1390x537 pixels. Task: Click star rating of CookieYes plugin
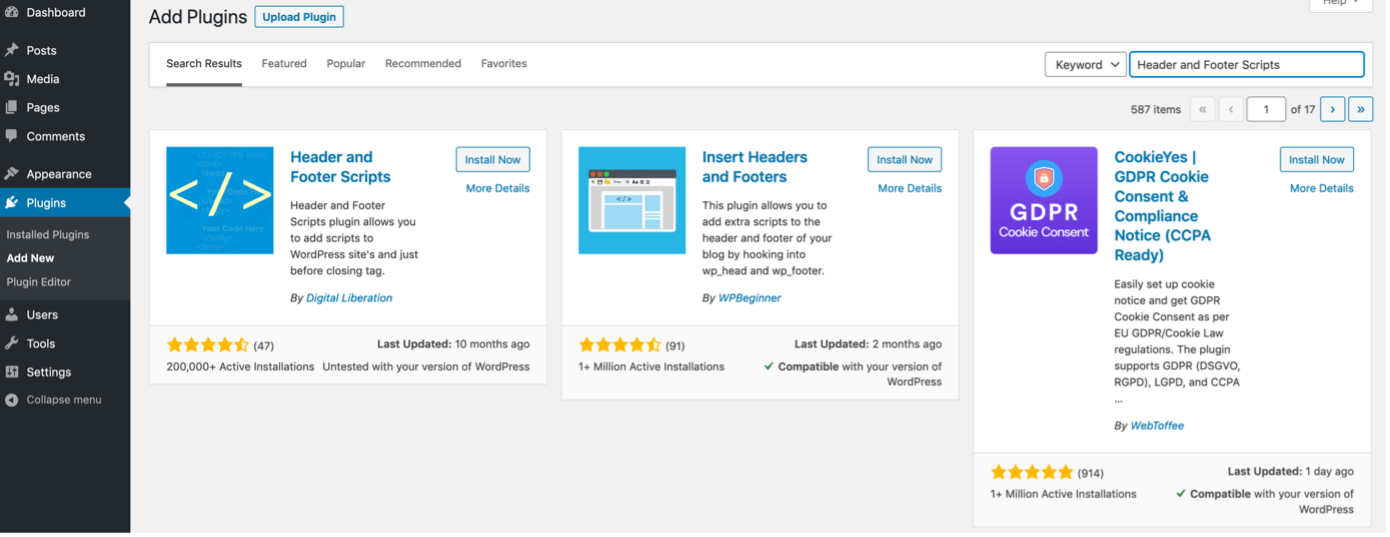coord(1032,472)
